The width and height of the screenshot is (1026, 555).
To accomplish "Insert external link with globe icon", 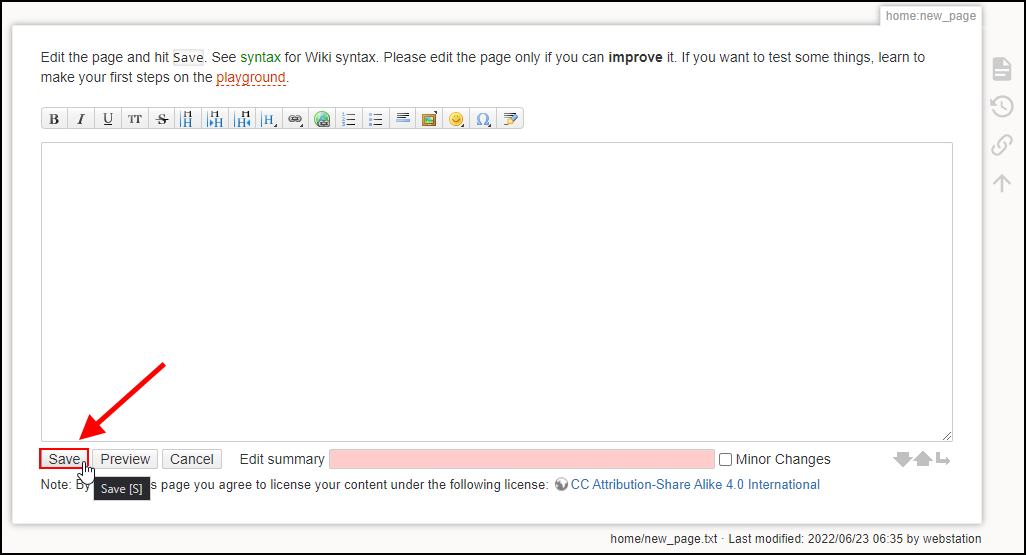I will tap(322, 118).
